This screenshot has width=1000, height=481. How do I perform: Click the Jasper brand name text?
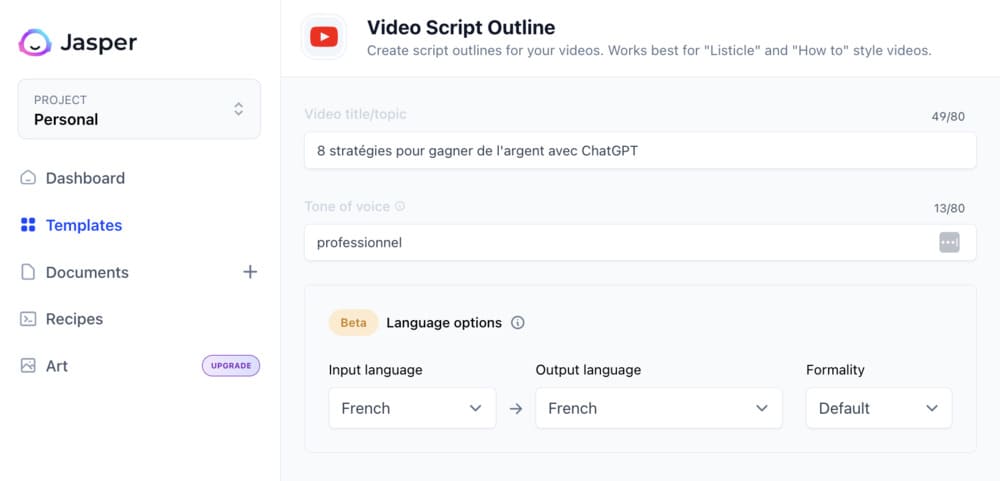[98, 43]
